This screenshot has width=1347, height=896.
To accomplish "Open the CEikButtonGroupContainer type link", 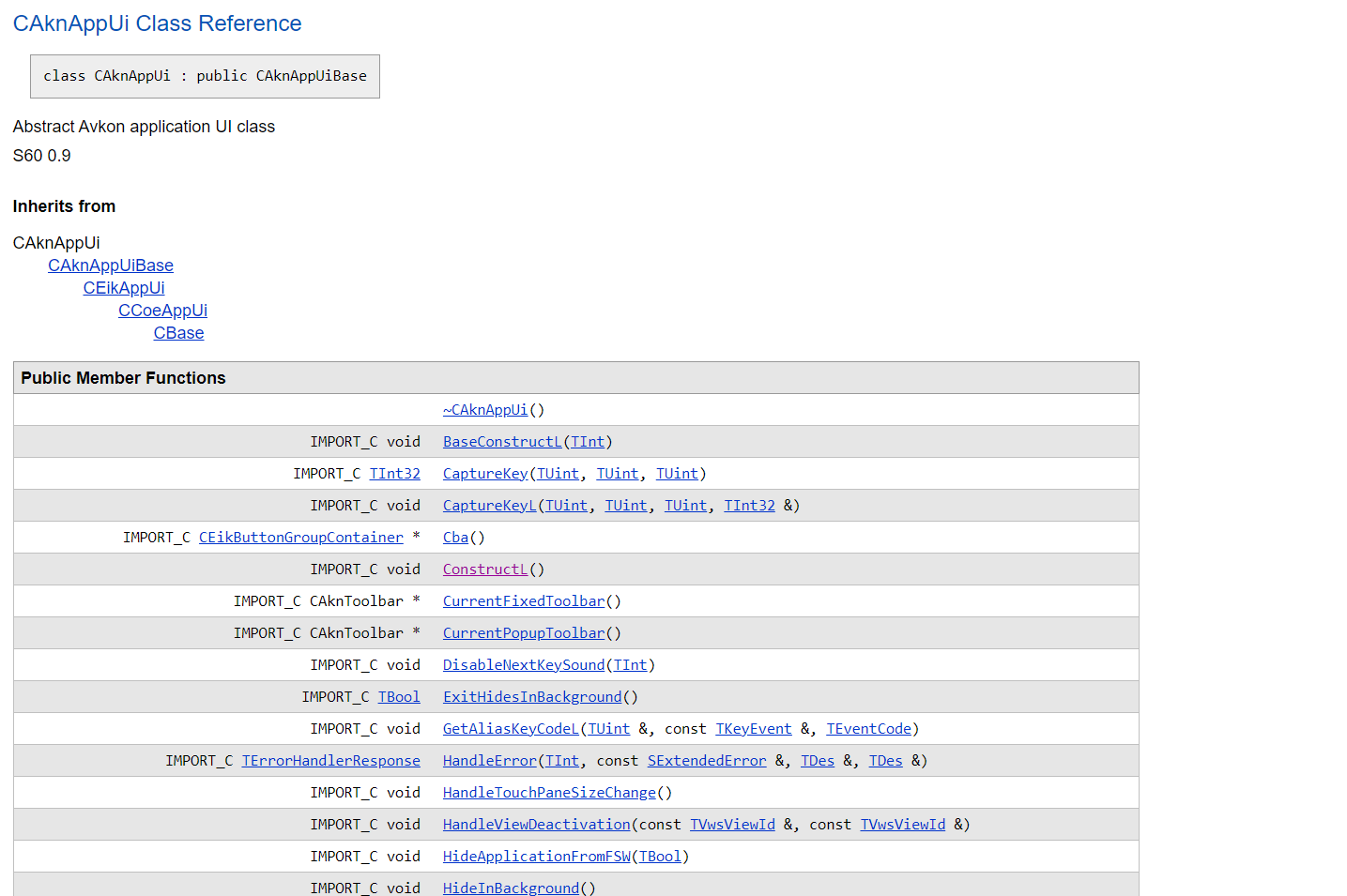I will click(300, 538).
